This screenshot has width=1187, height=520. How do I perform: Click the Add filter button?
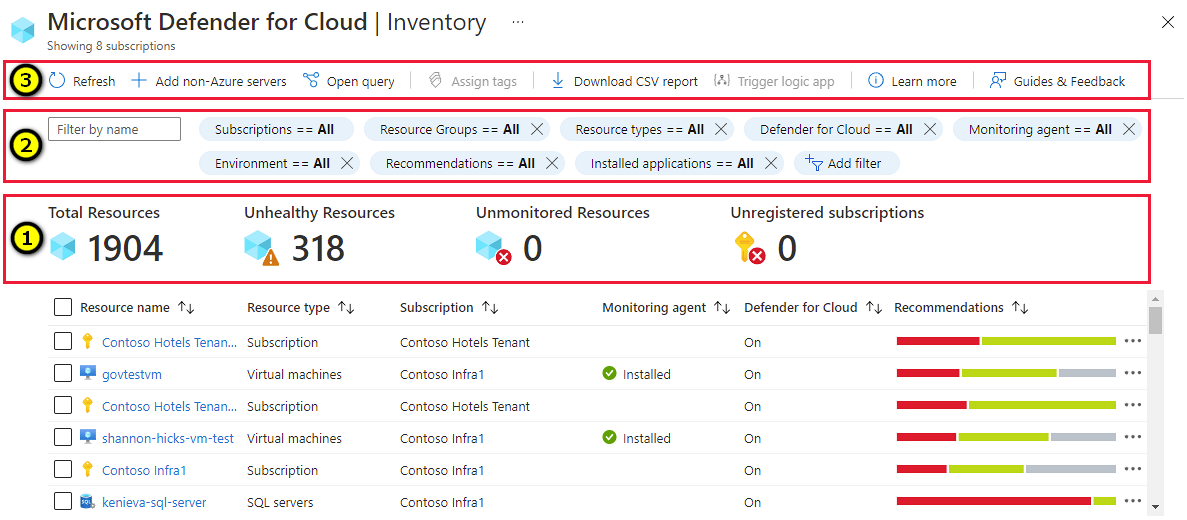tap(846, 163)
